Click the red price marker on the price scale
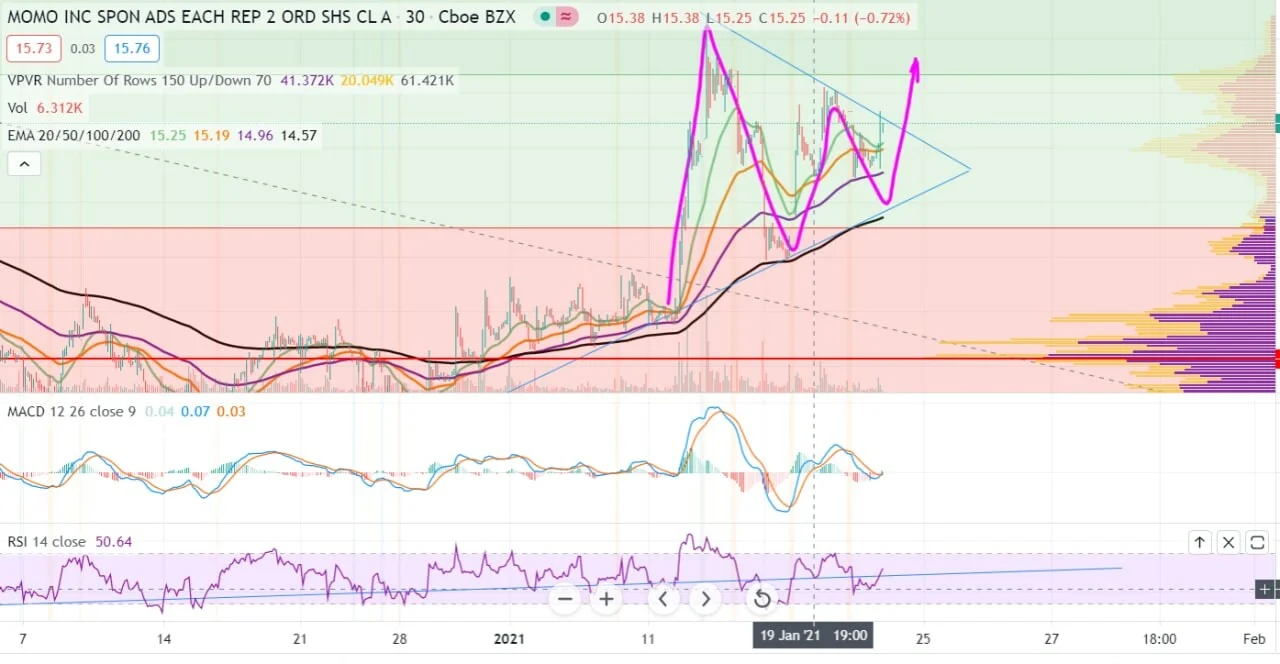Screen dimensions: 1280x664 pyautogui.click(x=1277, y=359)
